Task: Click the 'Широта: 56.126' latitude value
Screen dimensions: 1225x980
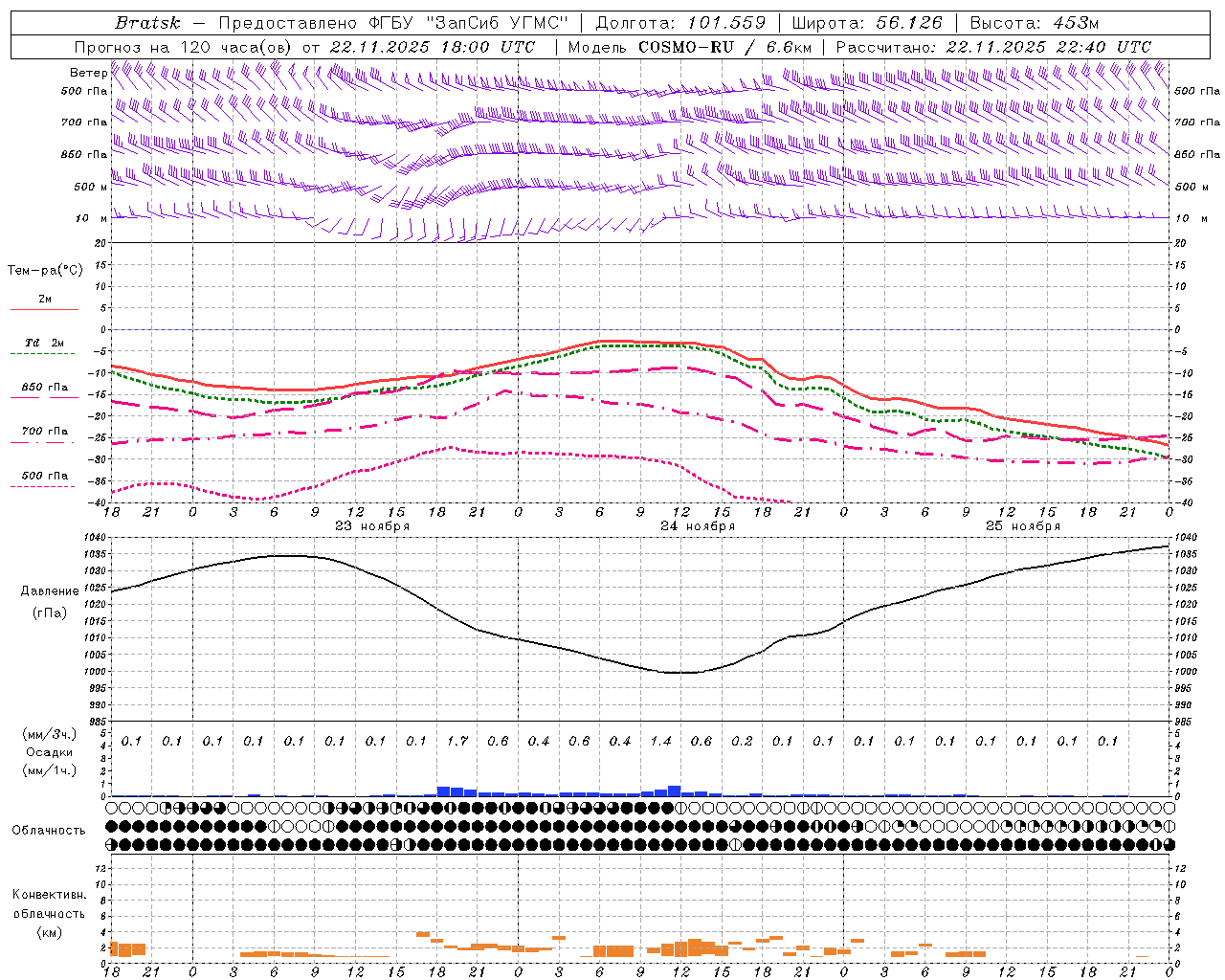Action: coord(867,23)
